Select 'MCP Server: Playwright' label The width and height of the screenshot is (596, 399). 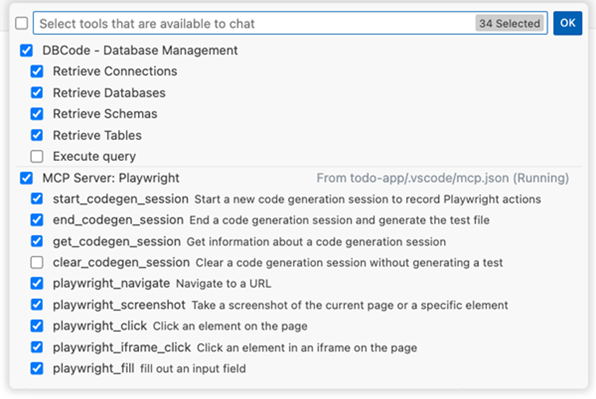111,178
